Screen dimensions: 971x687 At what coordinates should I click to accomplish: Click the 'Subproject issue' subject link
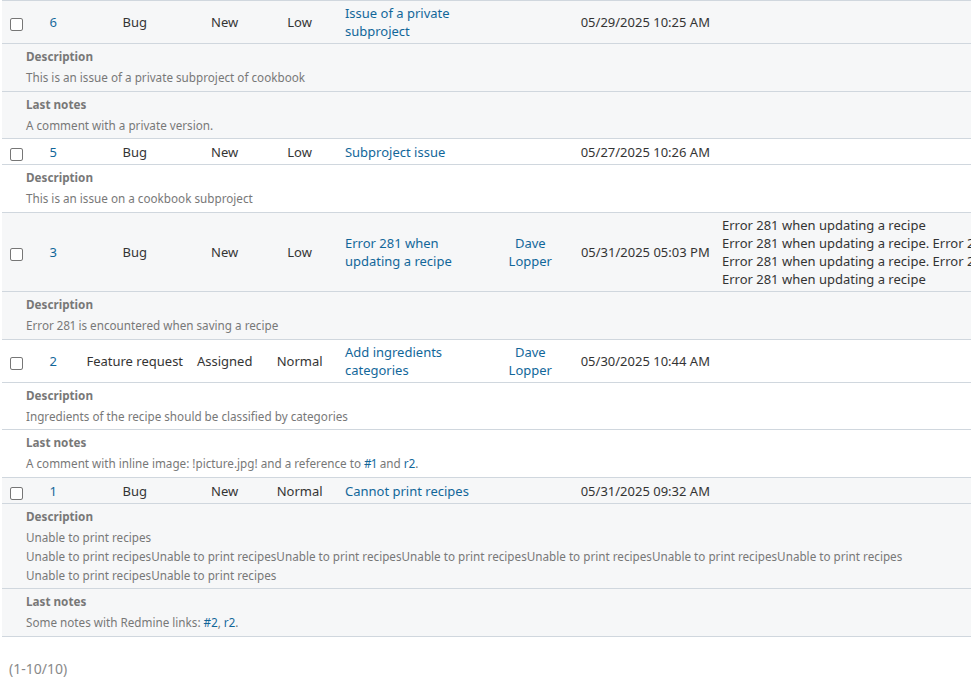395,152
